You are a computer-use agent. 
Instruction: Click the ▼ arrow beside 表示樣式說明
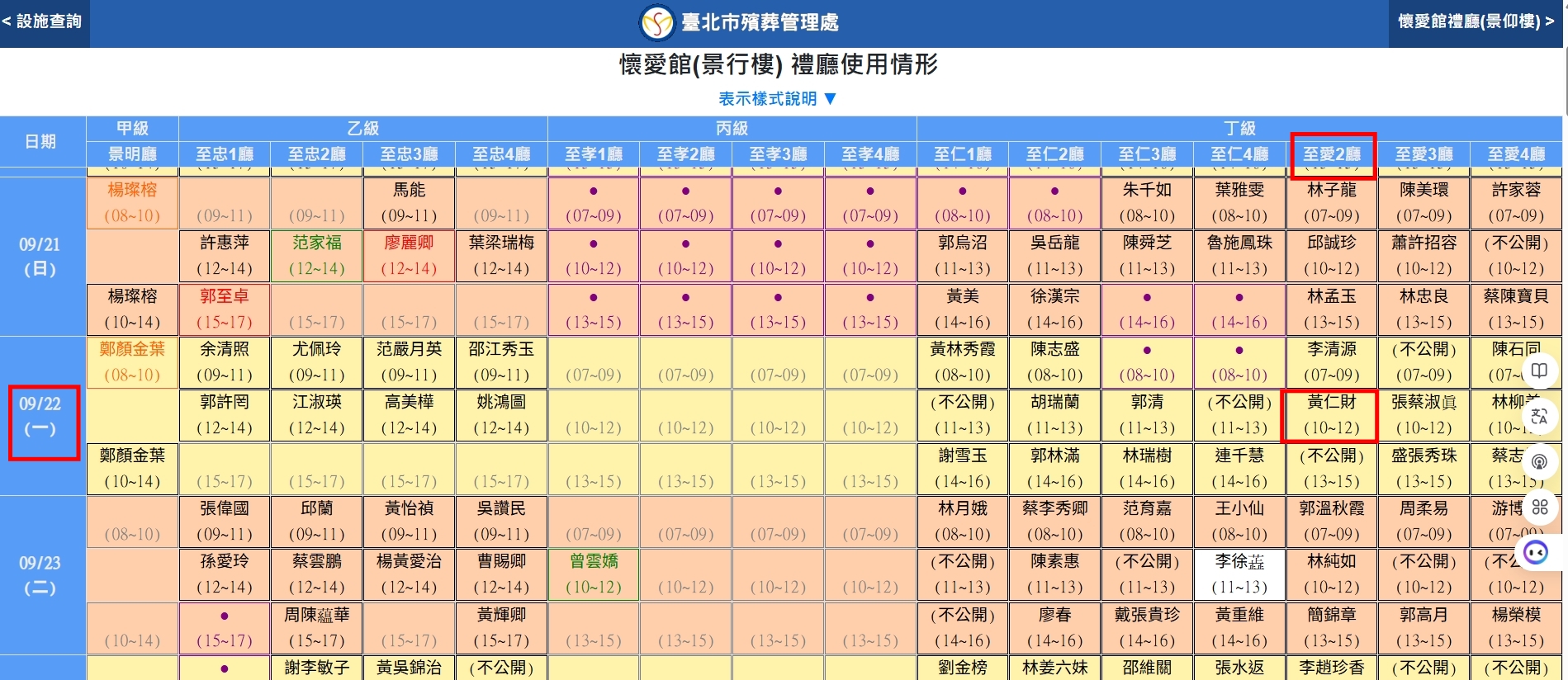[831, 99]
